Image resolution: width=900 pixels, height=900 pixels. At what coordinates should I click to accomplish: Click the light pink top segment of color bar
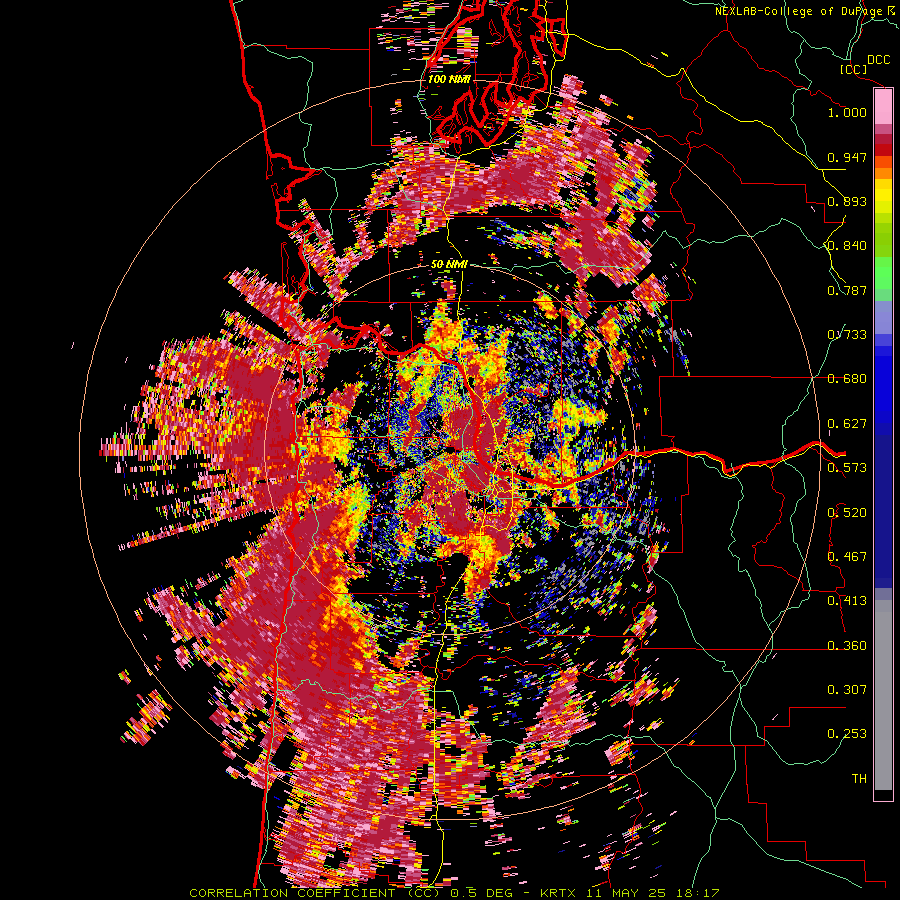pos(883,107)
